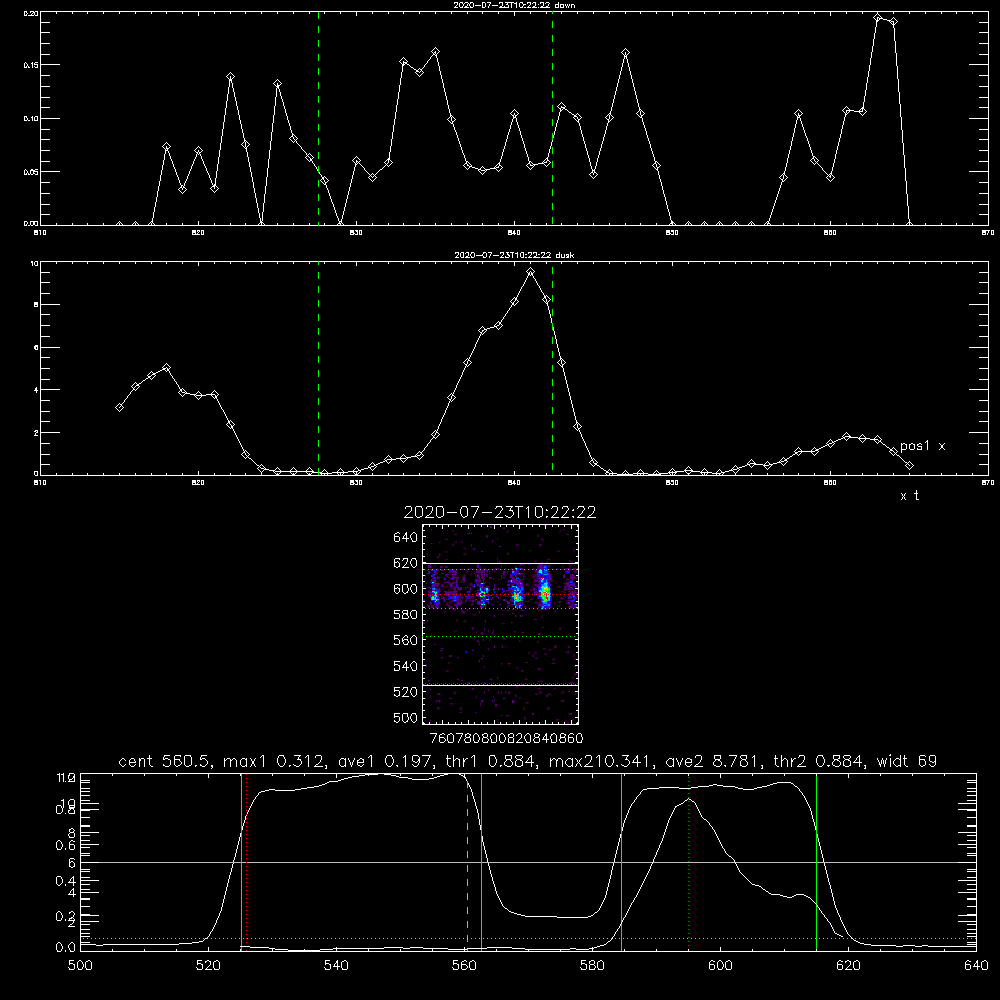Click the '640' x-axis label of bottom plot
1000x1000 pixels.
976,966
